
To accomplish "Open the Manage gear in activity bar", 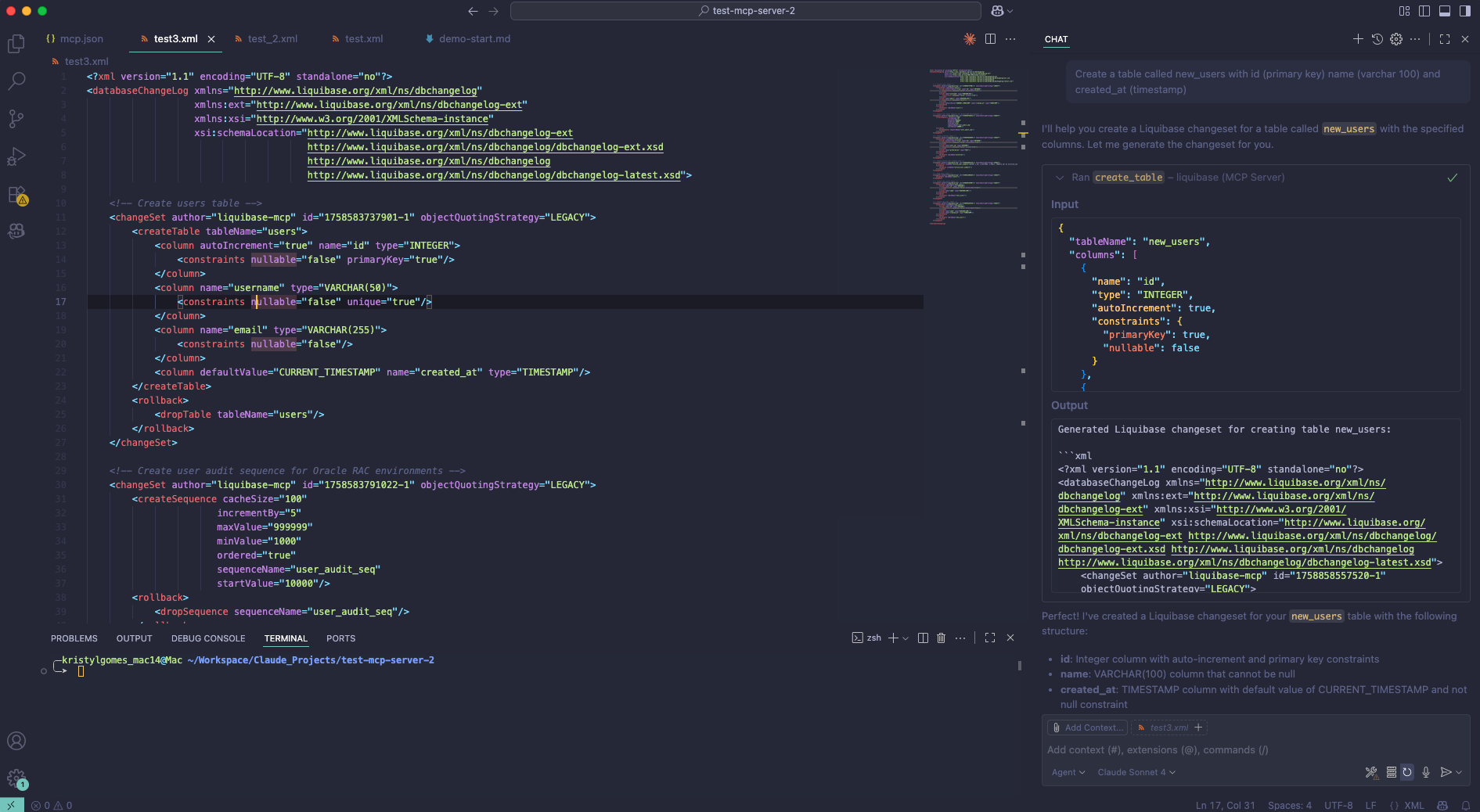I will click(x=16, y=778).
